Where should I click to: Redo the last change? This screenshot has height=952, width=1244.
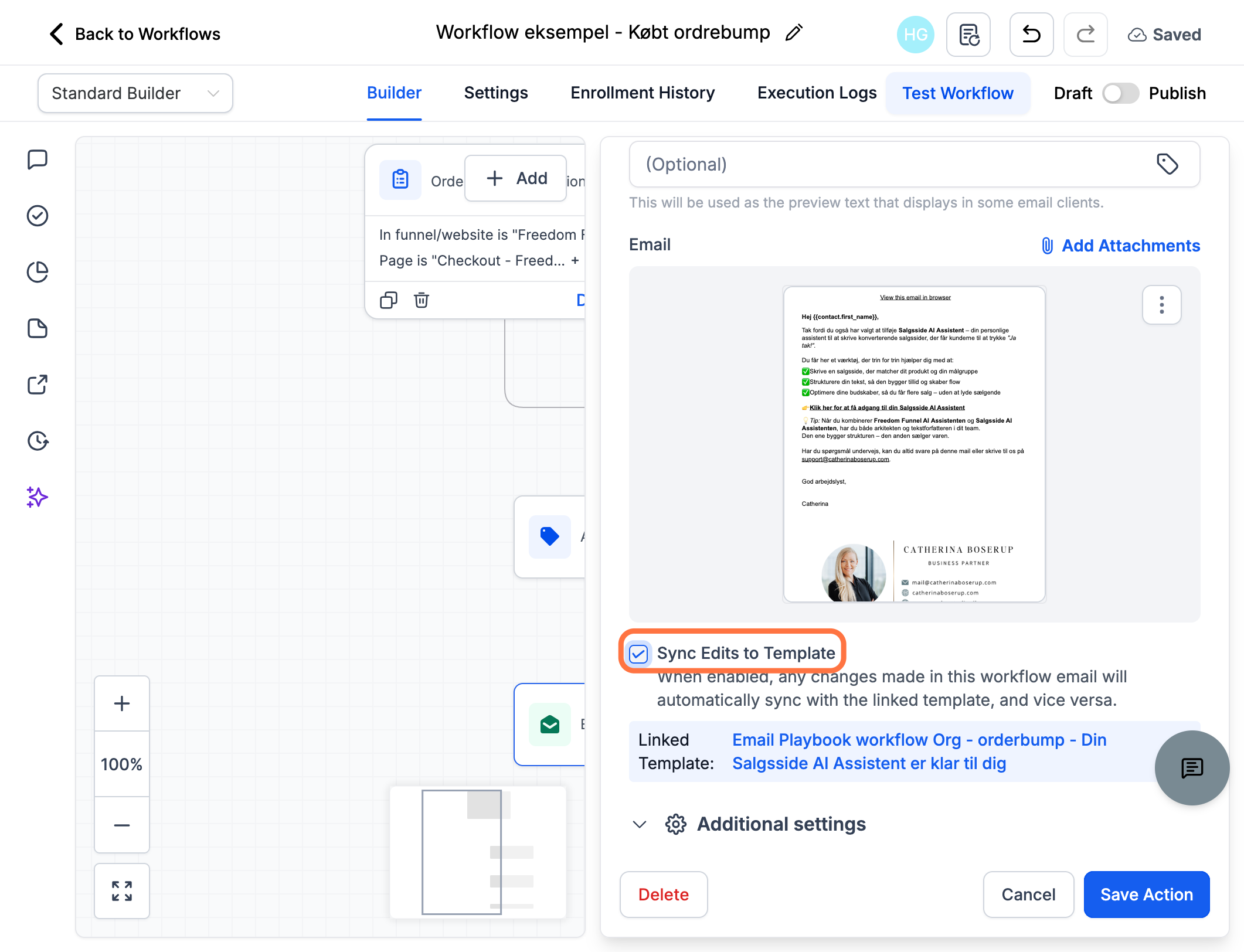(1085, 35)
